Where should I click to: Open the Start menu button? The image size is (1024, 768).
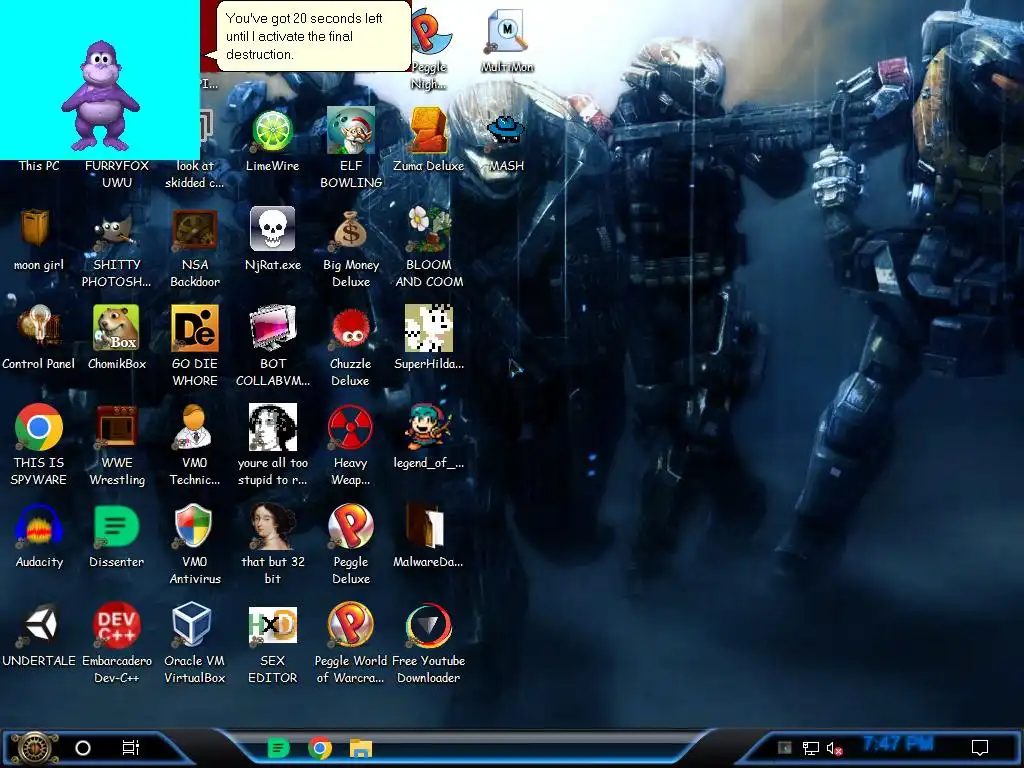[36, 748]
